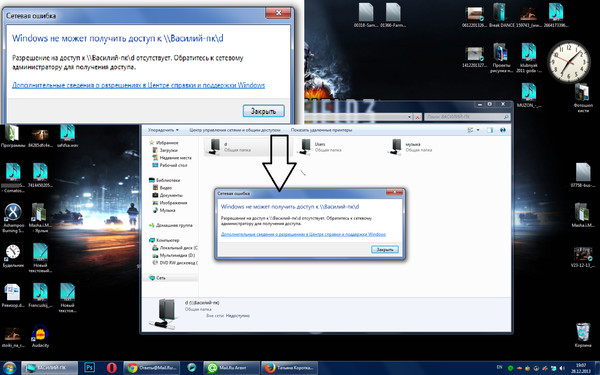Image resolution: width=600 pixels, height=375 pixels.
Task: Close small Сетевая ошибка dialog with its X
Action: [394, 192]
